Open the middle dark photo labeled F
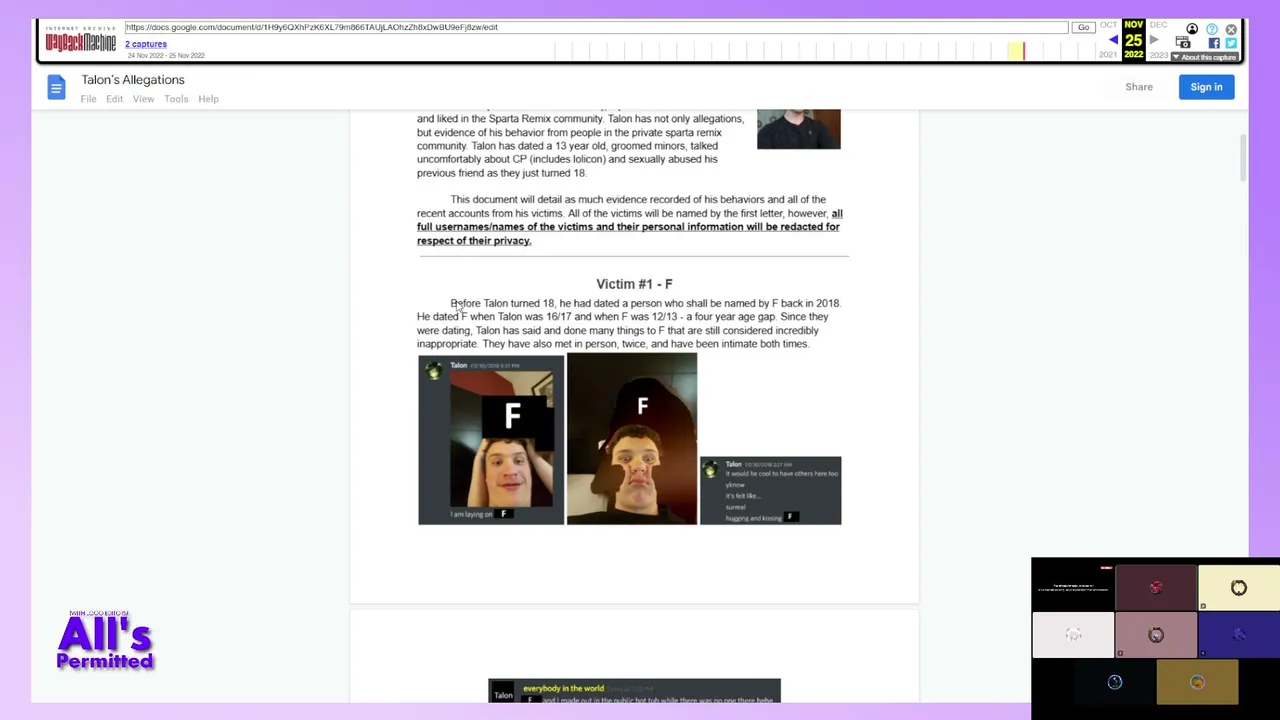1280x720 pixels. tap(632, 439)
